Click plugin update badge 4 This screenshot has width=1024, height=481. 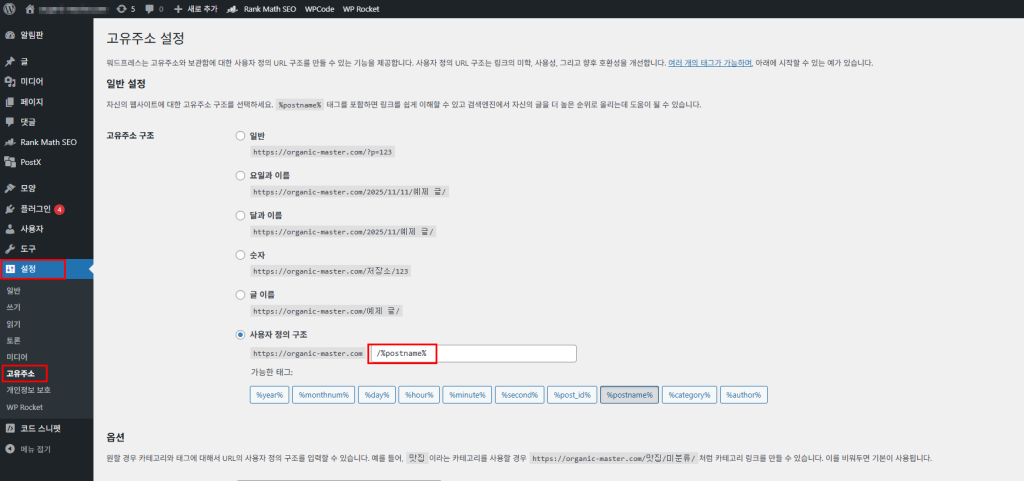[x=59, y=209]
